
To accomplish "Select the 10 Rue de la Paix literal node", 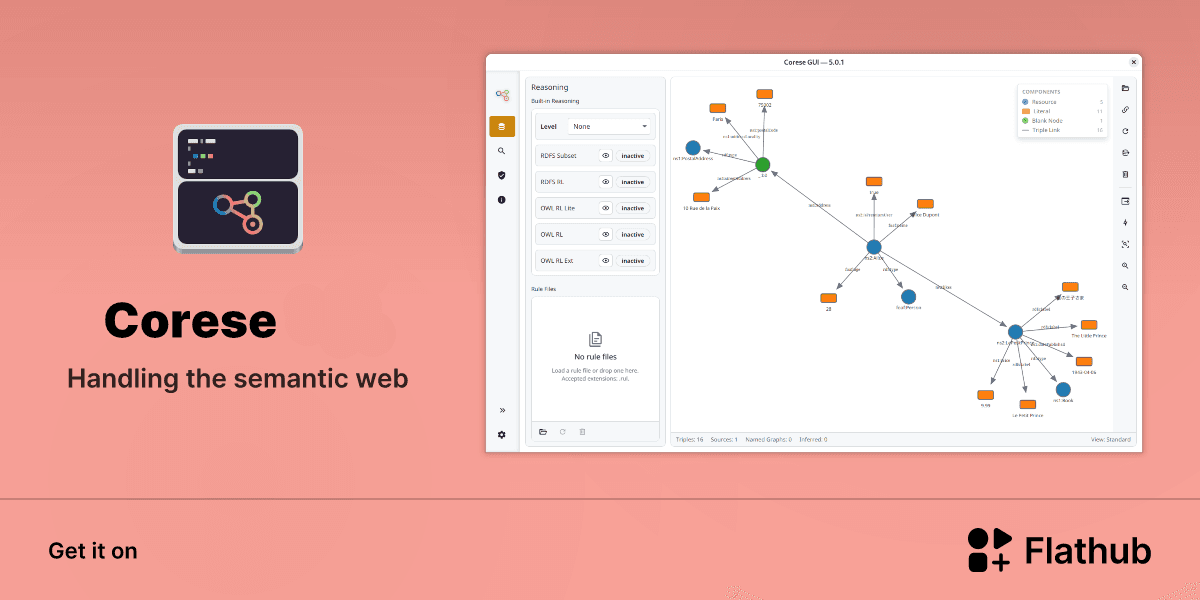I will point(701,198).
